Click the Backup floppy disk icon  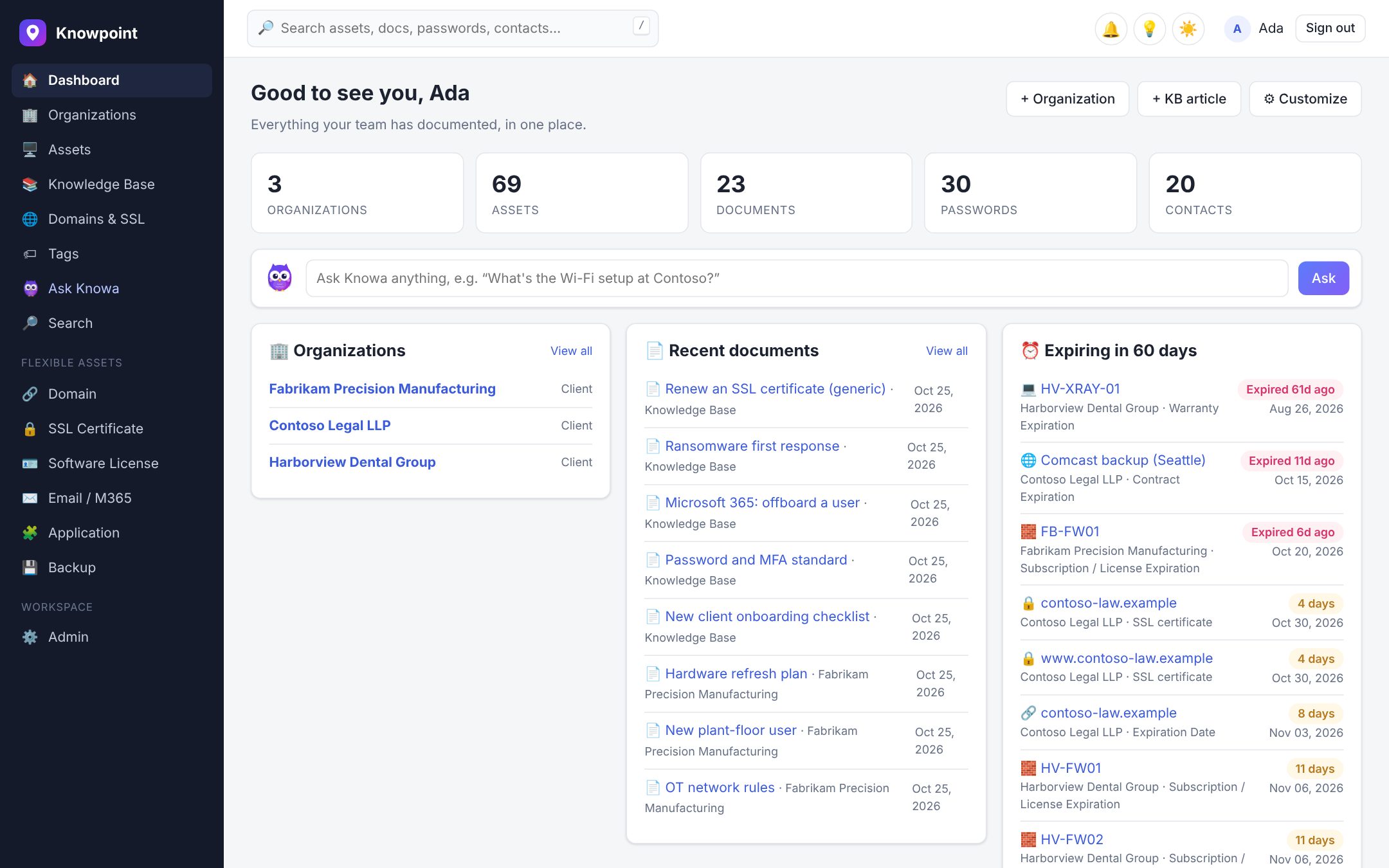pyautogui.click(x=30, y=568)
